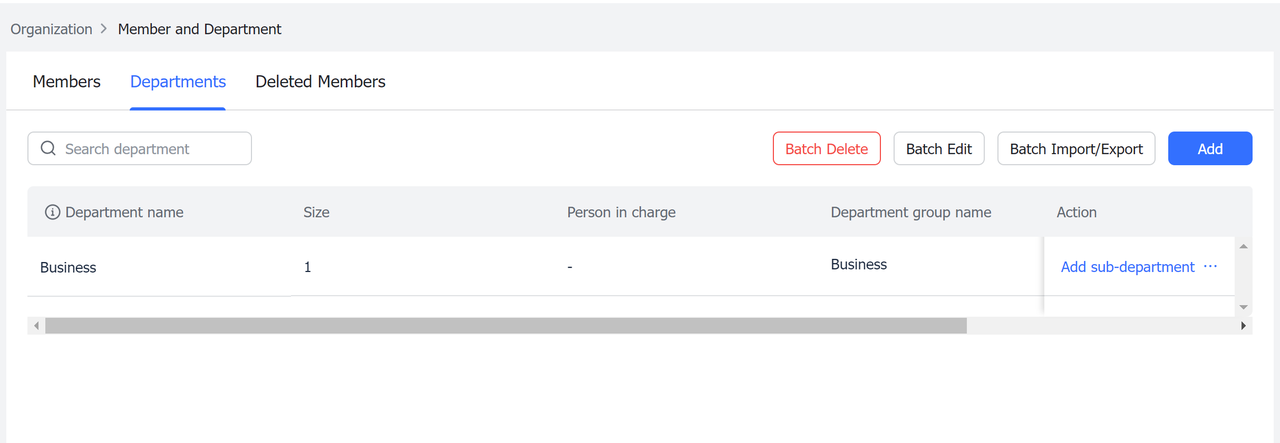Viewport: 1280px width, 443px height.
Task: Click the search magnifier icon
Action: click(48, 149)
